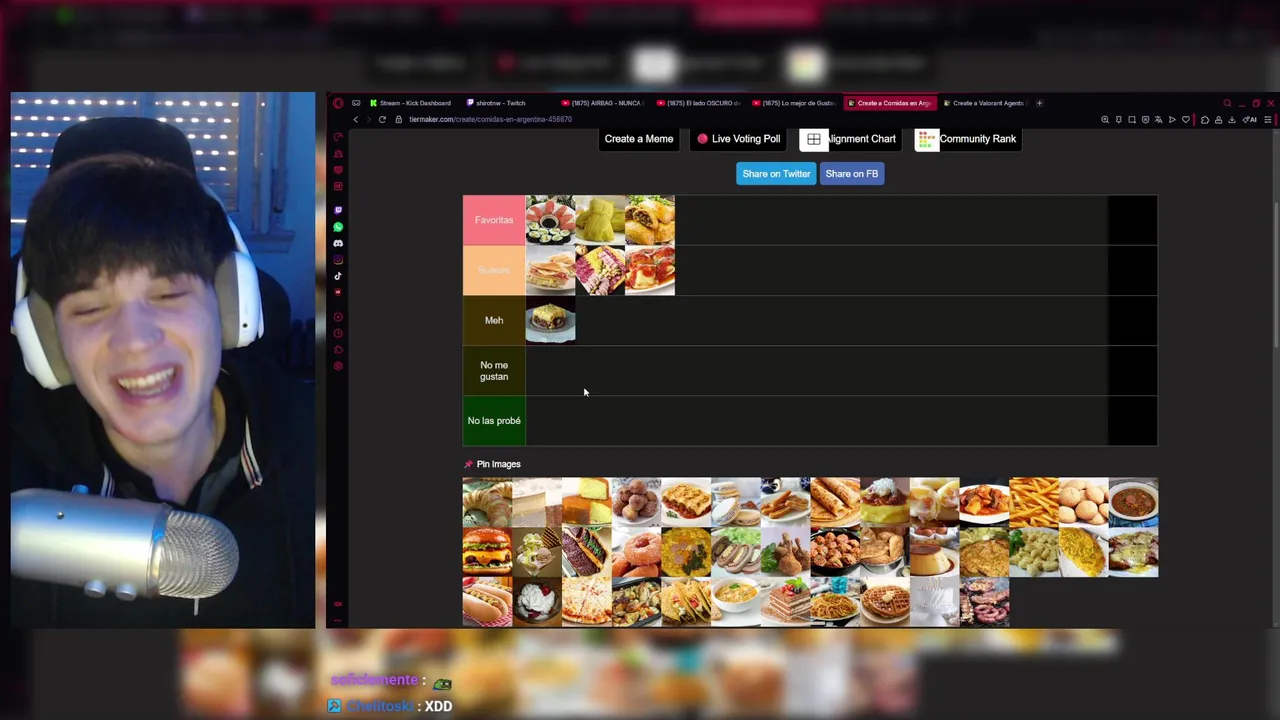1280x720 pixels.
Task: Share tier list on FB
Action: click(852, 174)
